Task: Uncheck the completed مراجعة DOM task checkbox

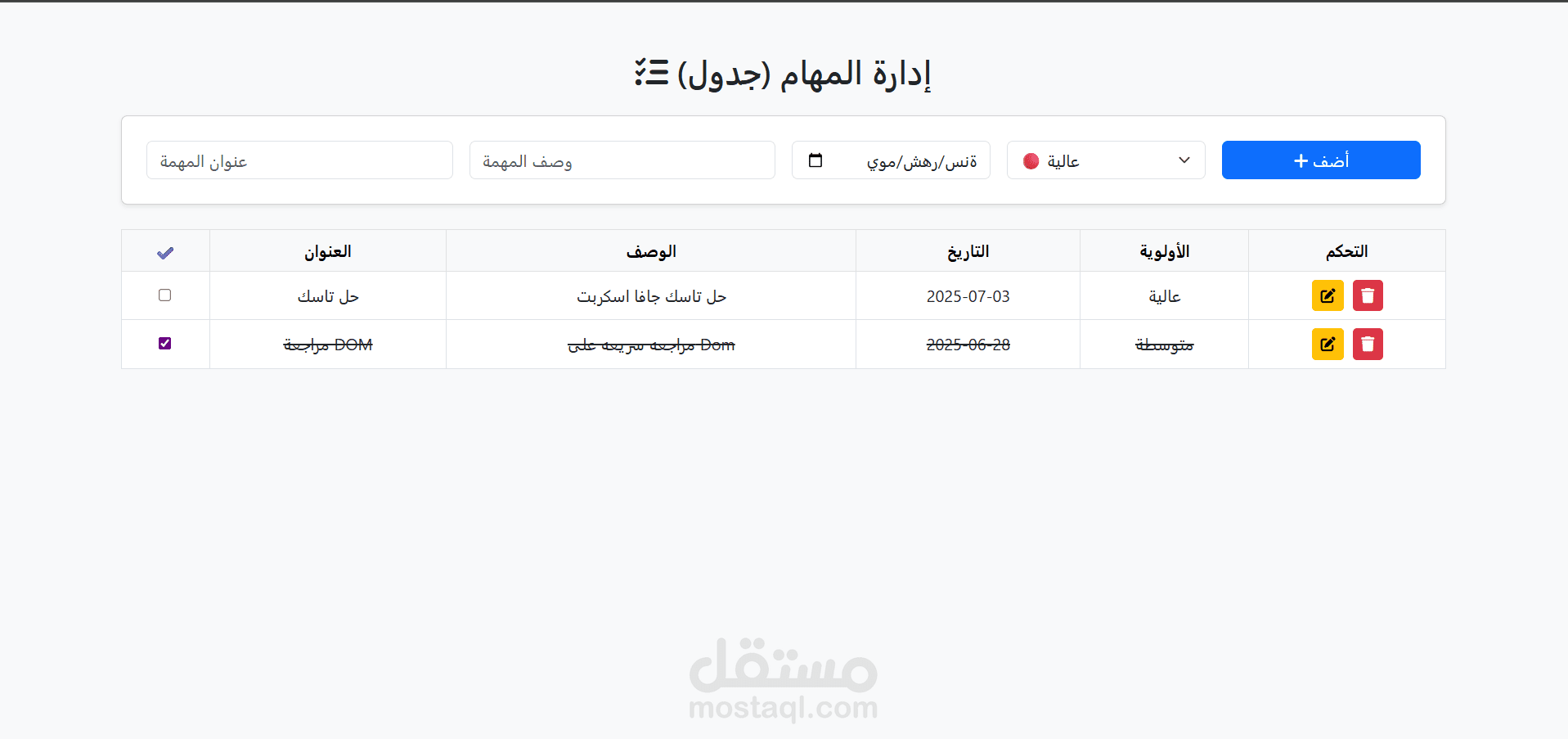Action: pos(164,343)
